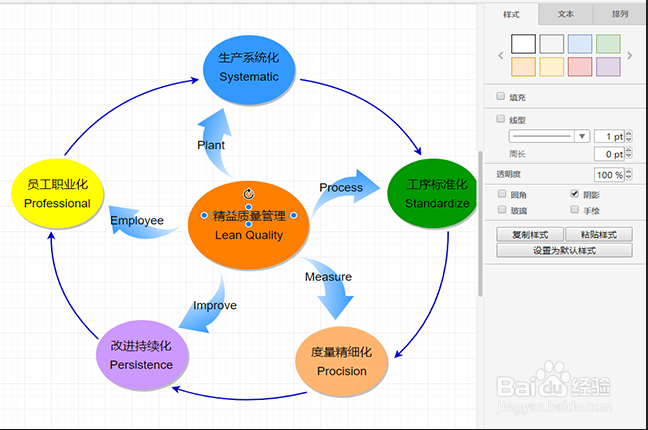The height and width of the screenshot is (430, 648).
Task: Switch to the 样式 tab
Action: [511, 14]
